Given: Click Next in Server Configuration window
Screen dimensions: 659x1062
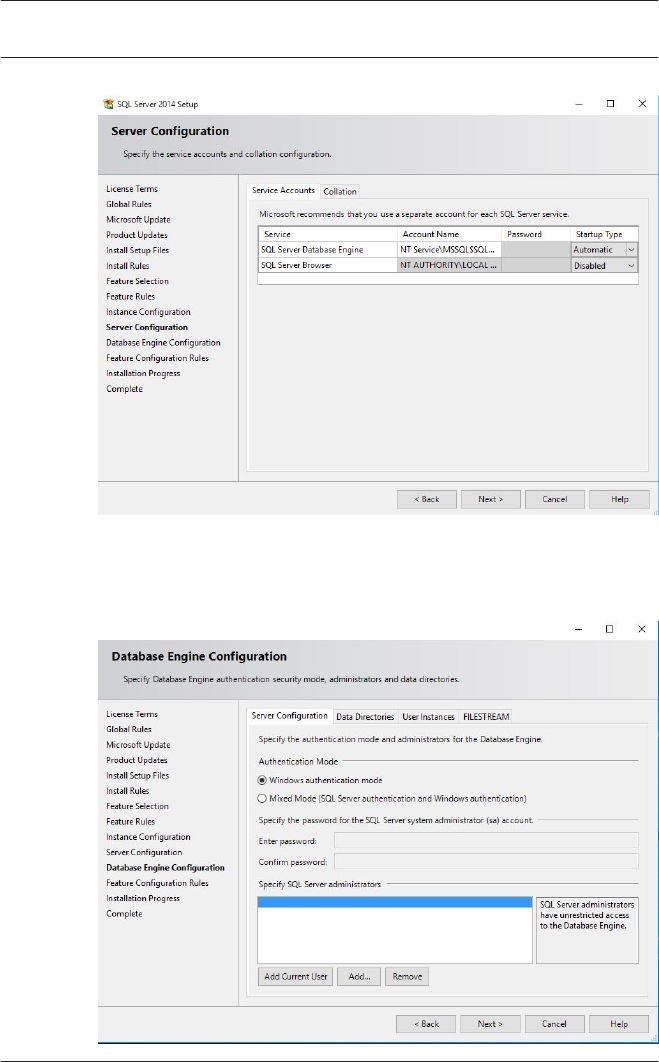Looking at the screenshot, I should pos(490,499).
